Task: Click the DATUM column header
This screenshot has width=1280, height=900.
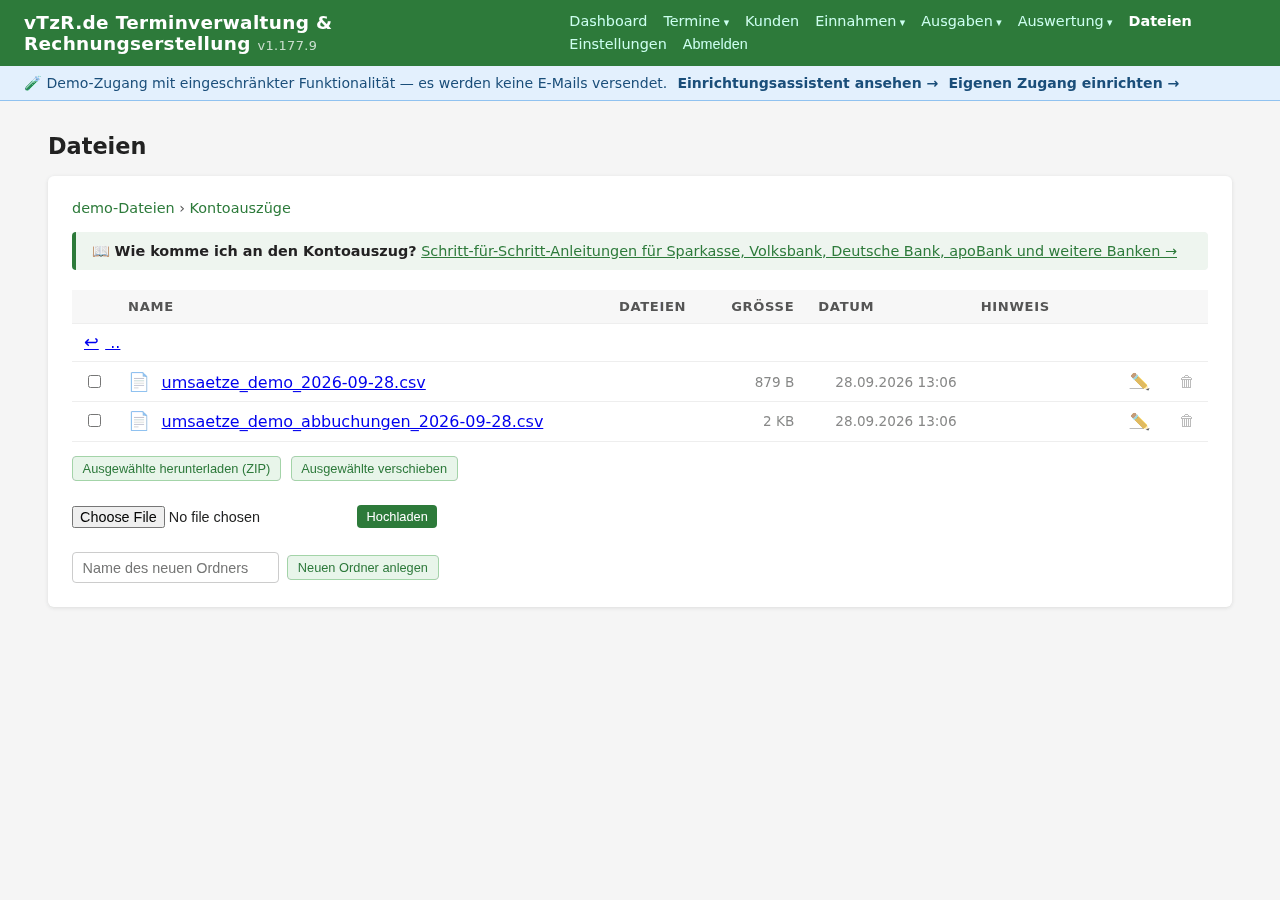Action: point(846,306)
